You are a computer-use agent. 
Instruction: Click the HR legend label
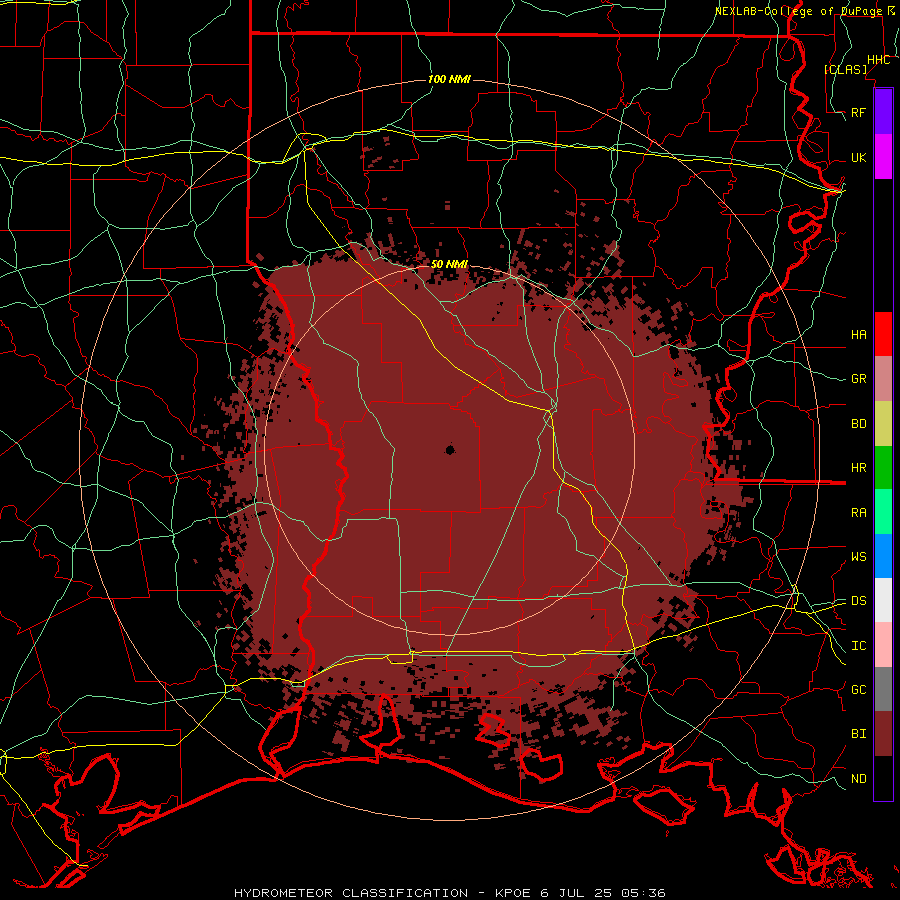859,468
